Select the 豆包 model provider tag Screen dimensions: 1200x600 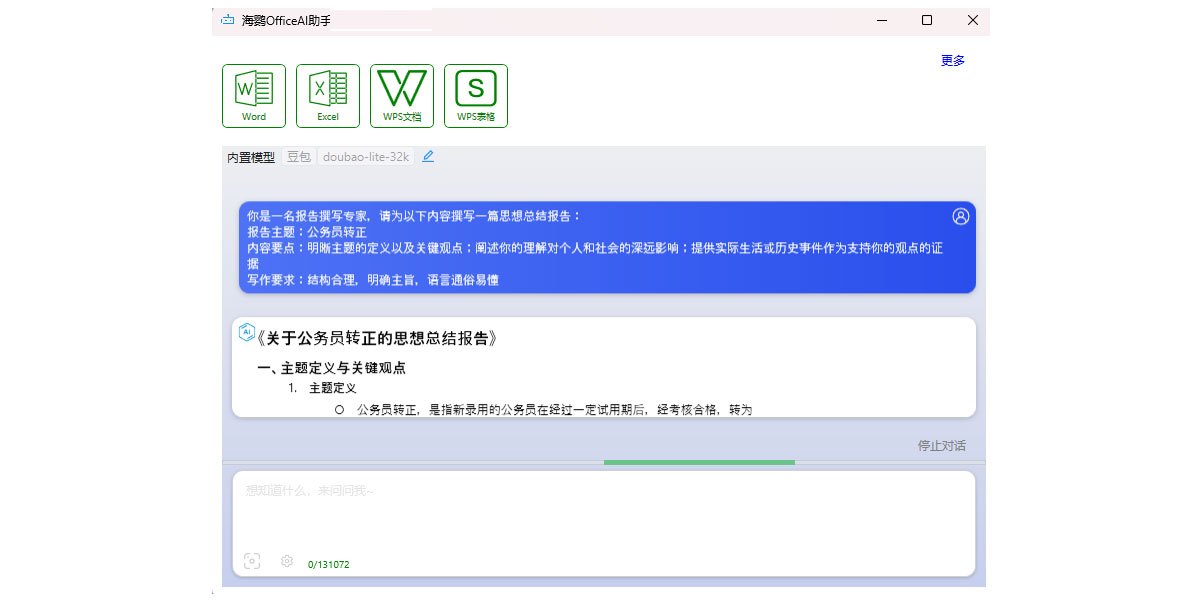[x=298, y=157]
